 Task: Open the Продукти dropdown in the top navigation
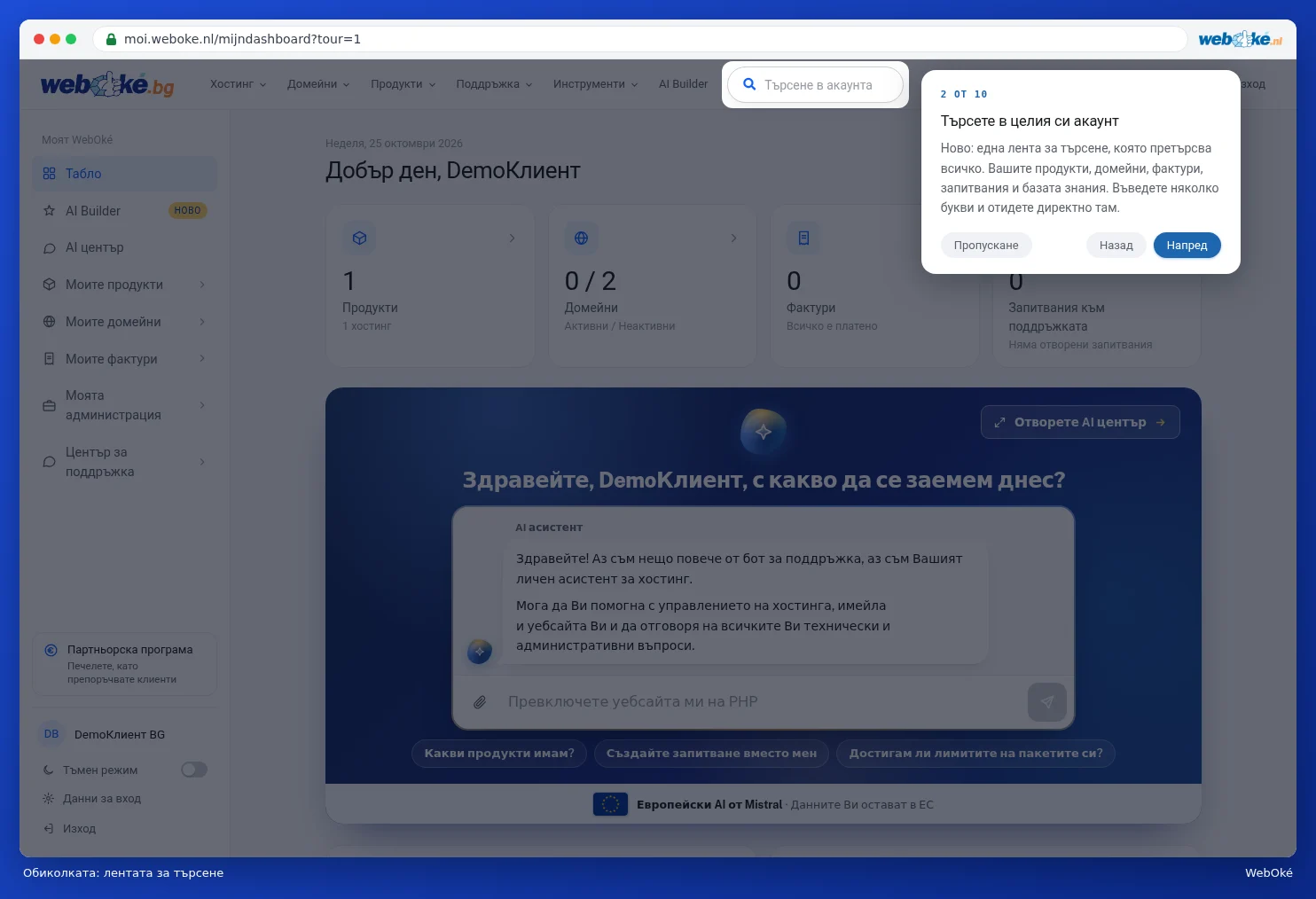click(x=403, y=84)
